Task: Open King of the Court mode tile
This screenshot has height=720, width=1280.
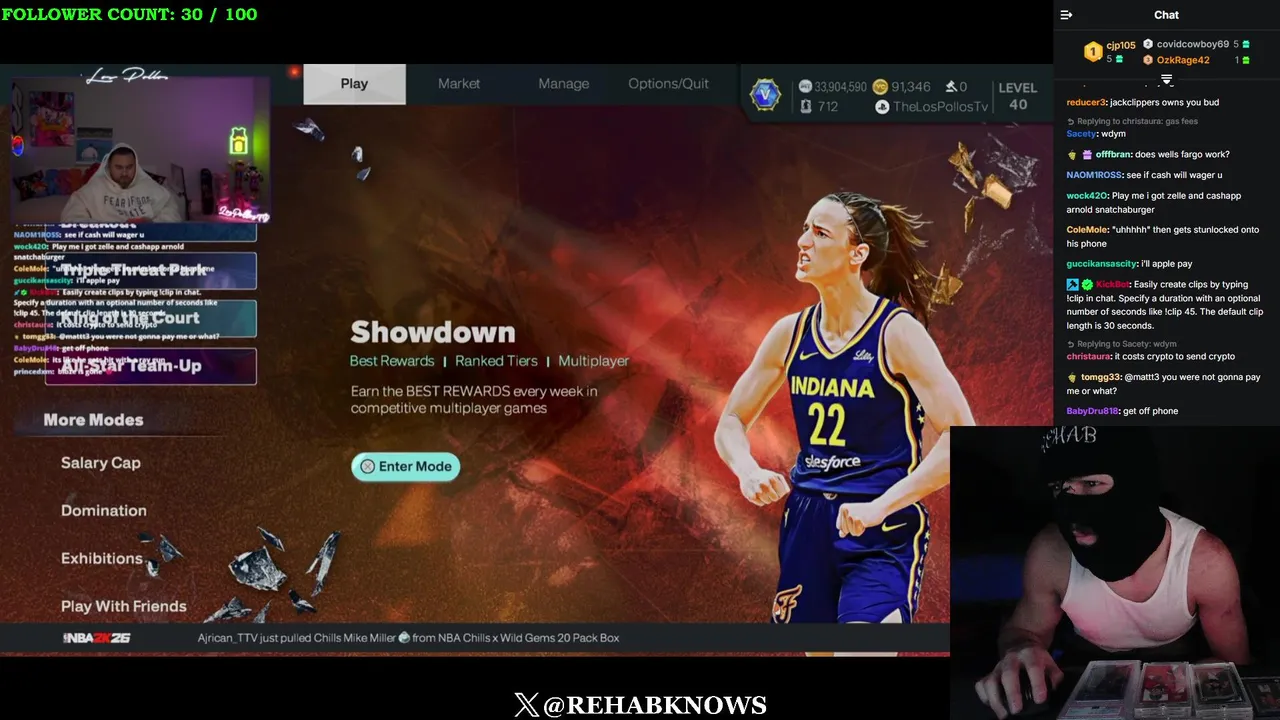Action: tap(150, 318)
